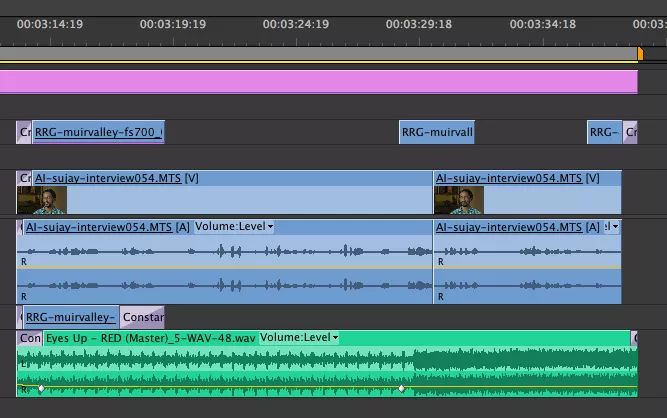Click the time ruler at 00:03:24:19
Screen dimensions: 667x418
[296, 24]
